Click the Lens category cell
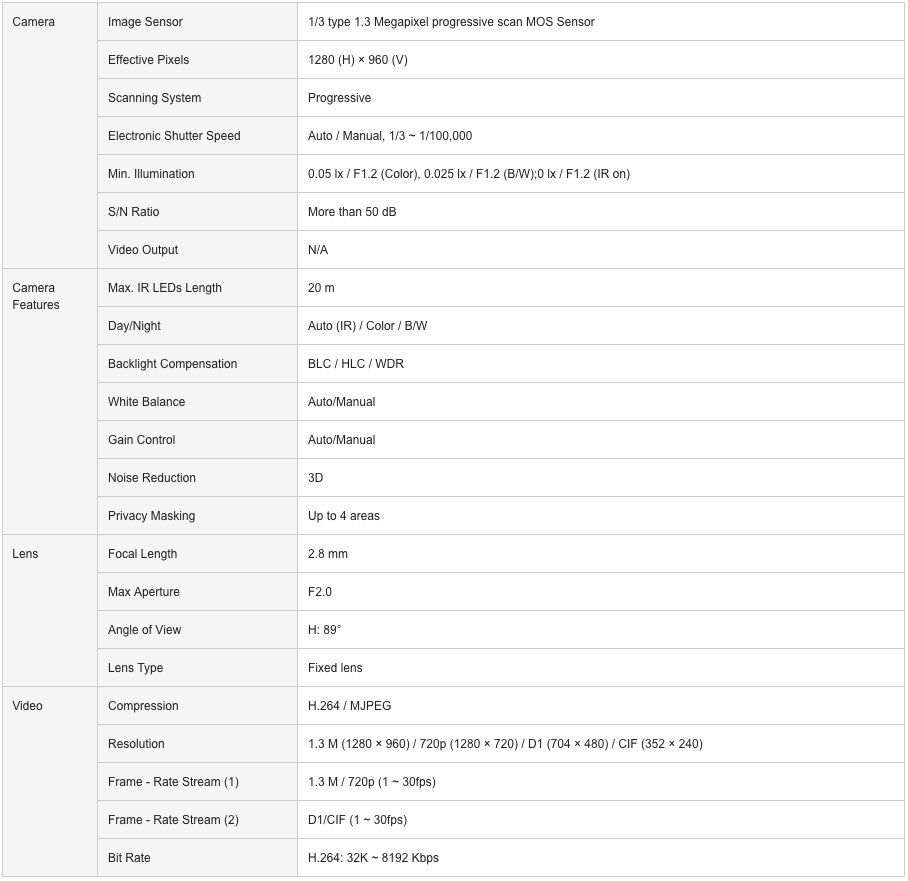 pyautogui.click(x=50, y=611)
